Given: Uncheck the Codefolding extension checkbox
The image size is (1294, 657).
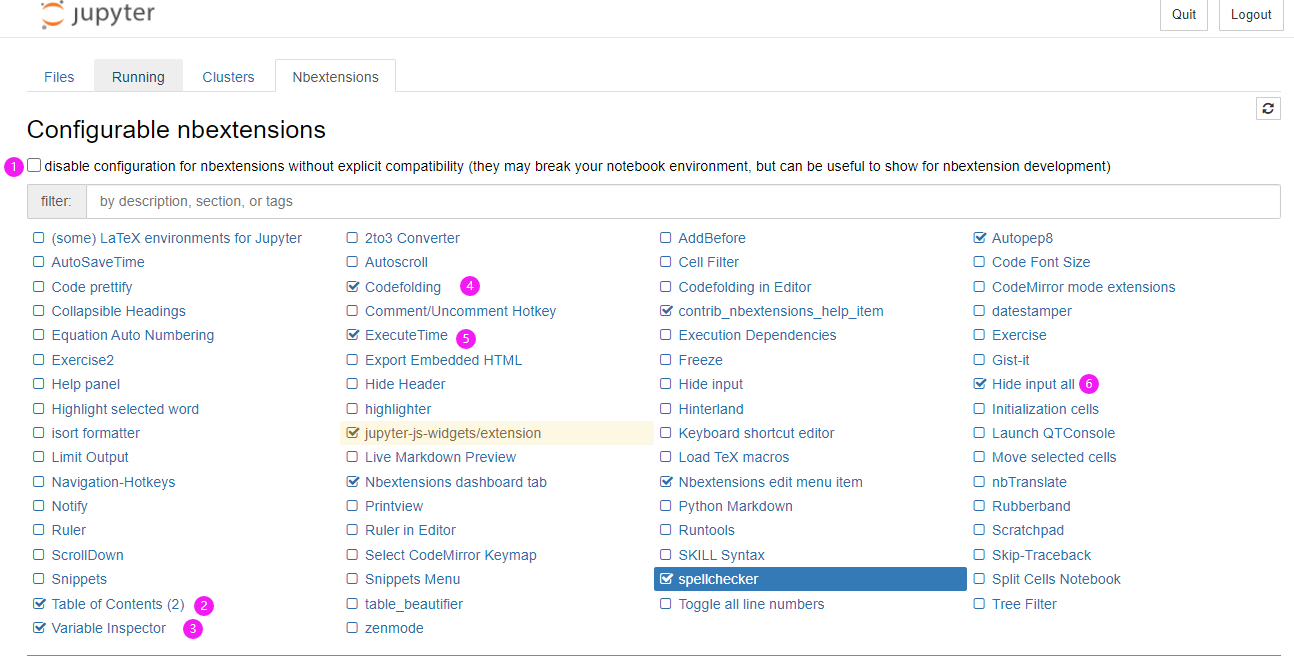Looking at the screenshot, I should 352,287.
